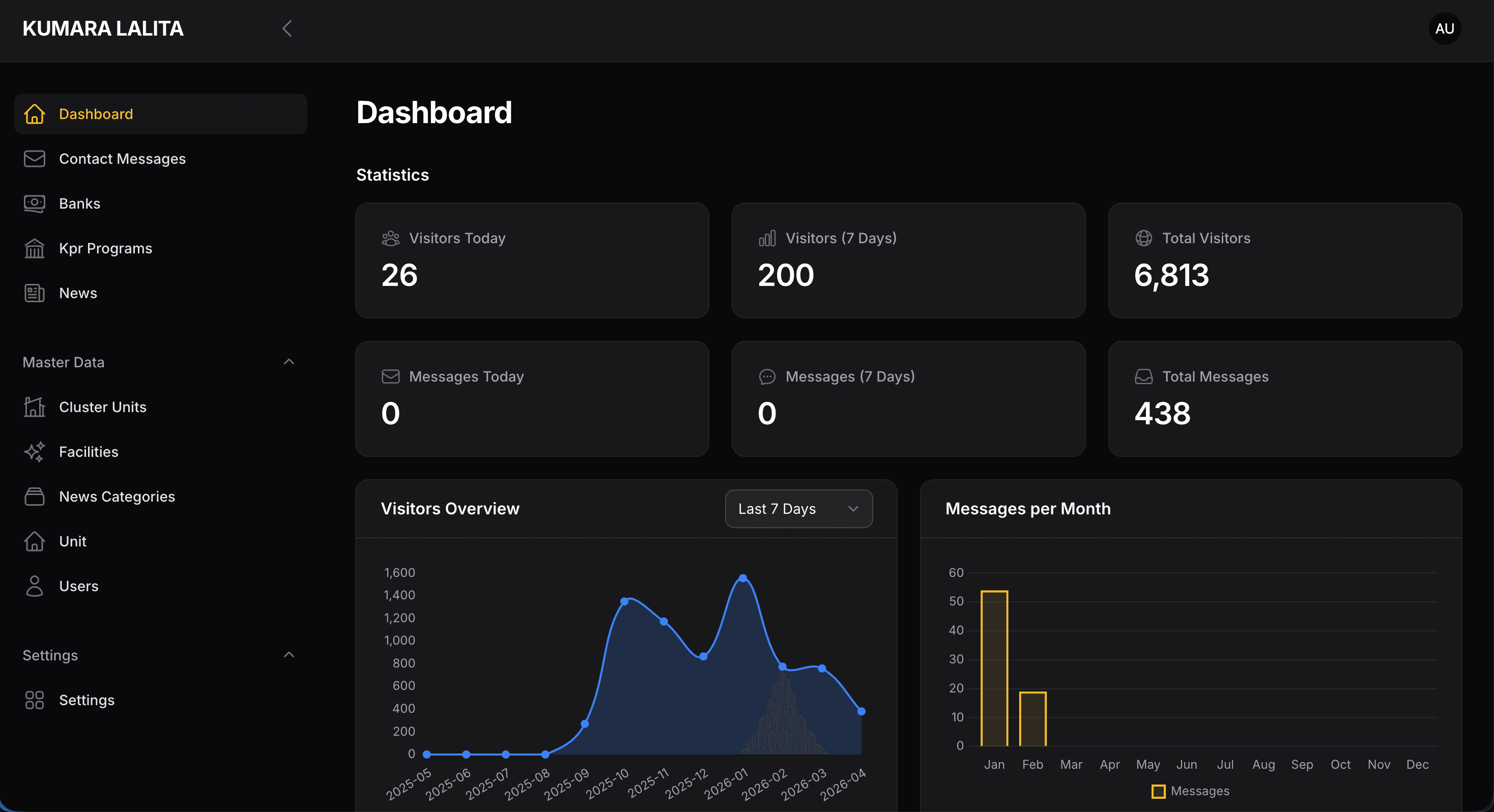The width and height of the screenshot is (1494, 812).
Task: Collapse the Master Data section
Action: click(289, 362)
